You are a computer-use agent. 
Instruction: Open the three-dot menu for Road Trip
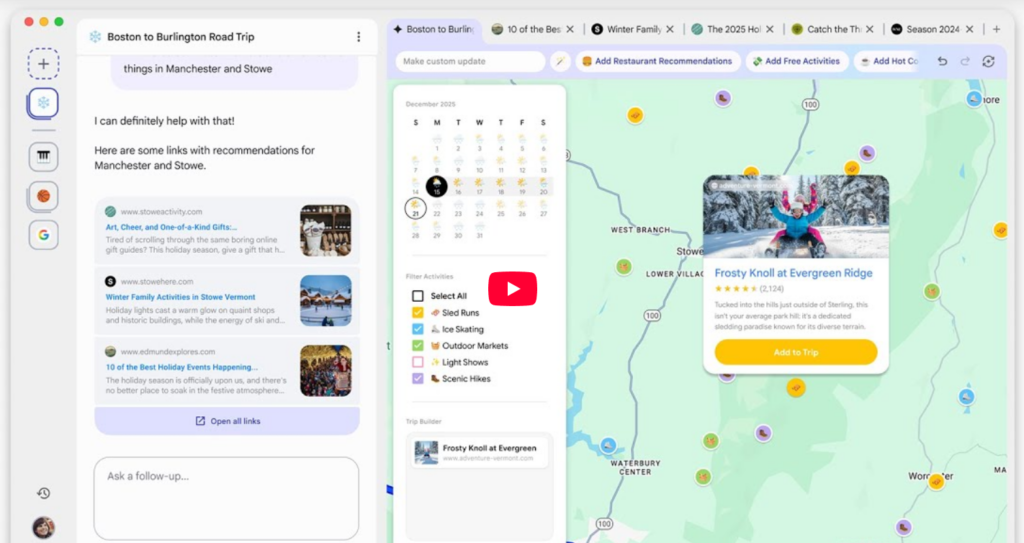coord(358,37)
